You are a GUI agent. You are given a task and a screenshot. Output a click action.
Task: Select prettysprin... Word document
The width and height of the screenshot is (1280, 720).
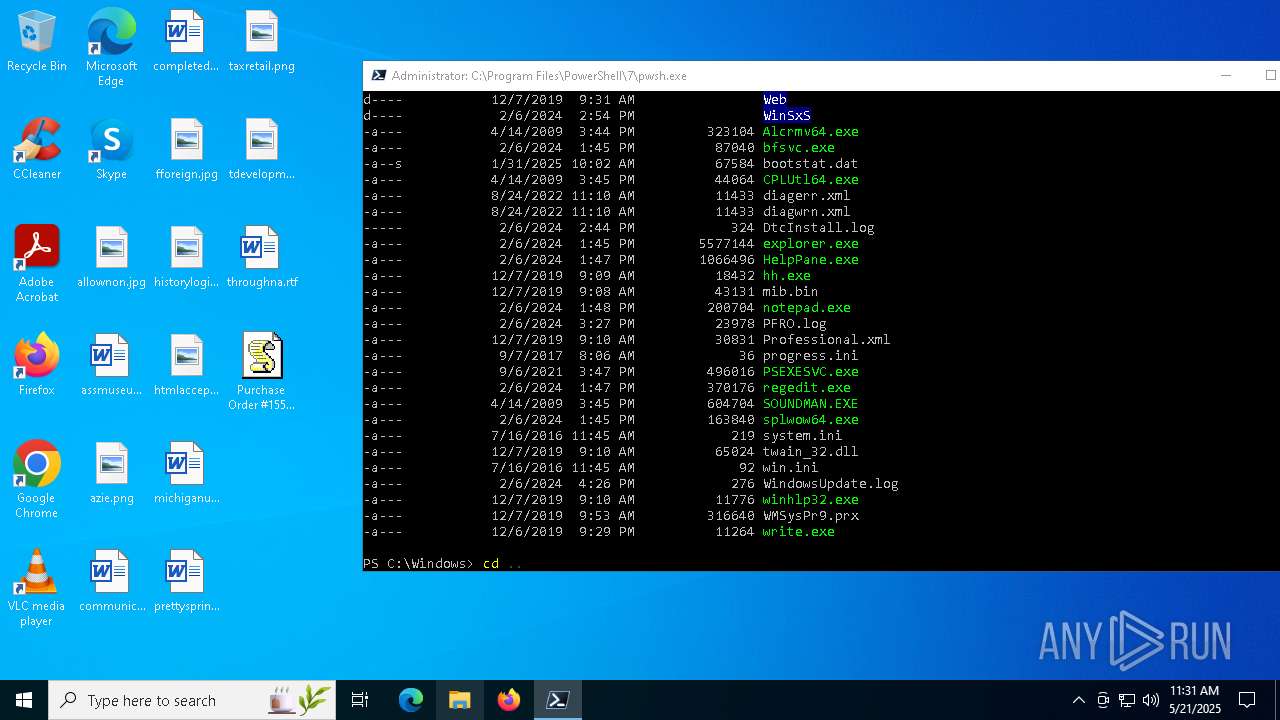(x=186, y=582)
